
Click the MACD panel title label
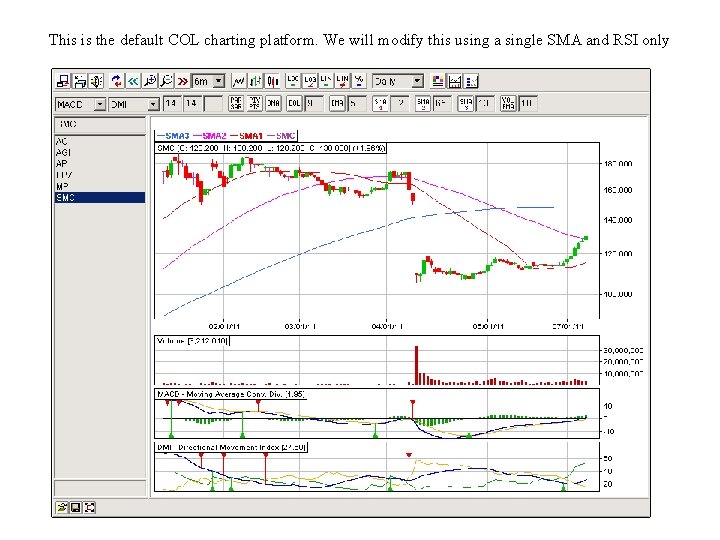coord(231,394)
